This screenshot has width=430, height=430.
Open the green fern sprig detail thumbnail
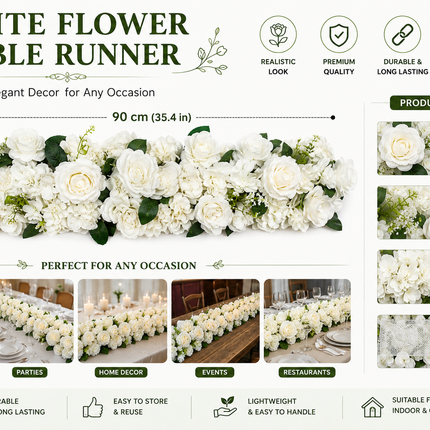pyautogui.click(x=404, y=212)
